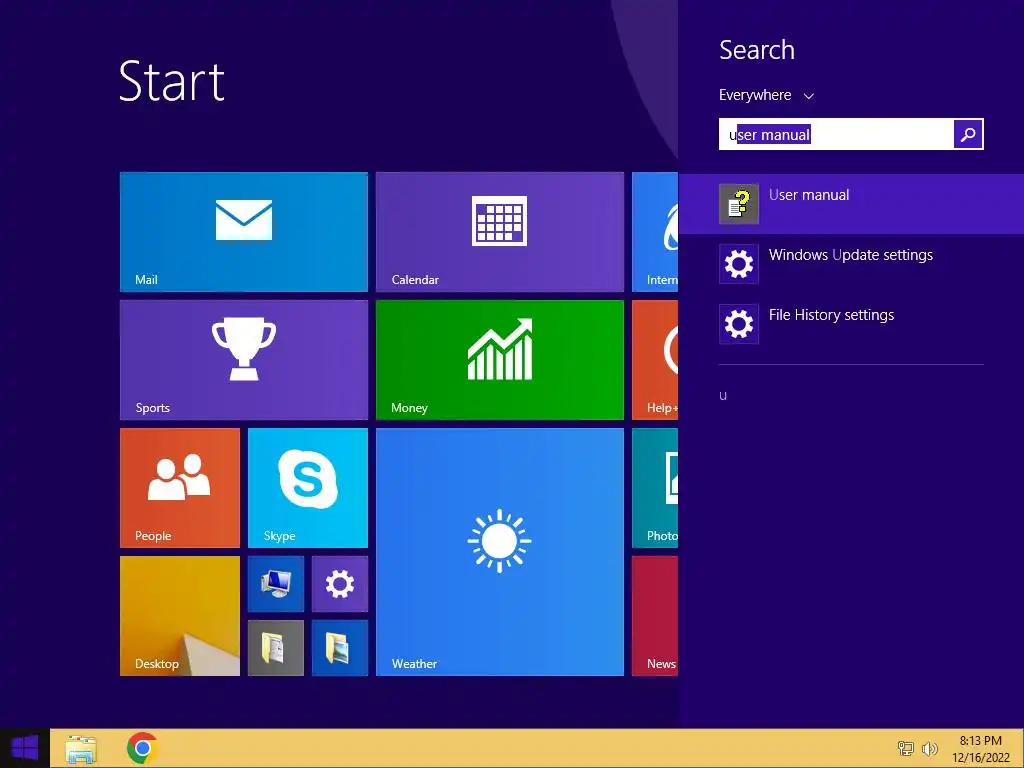Image resolution: width=1024 pixels, height=768 pixels.
Task: Click the taskbar clock showing 8:13 PM
Action: click(980, 748)
